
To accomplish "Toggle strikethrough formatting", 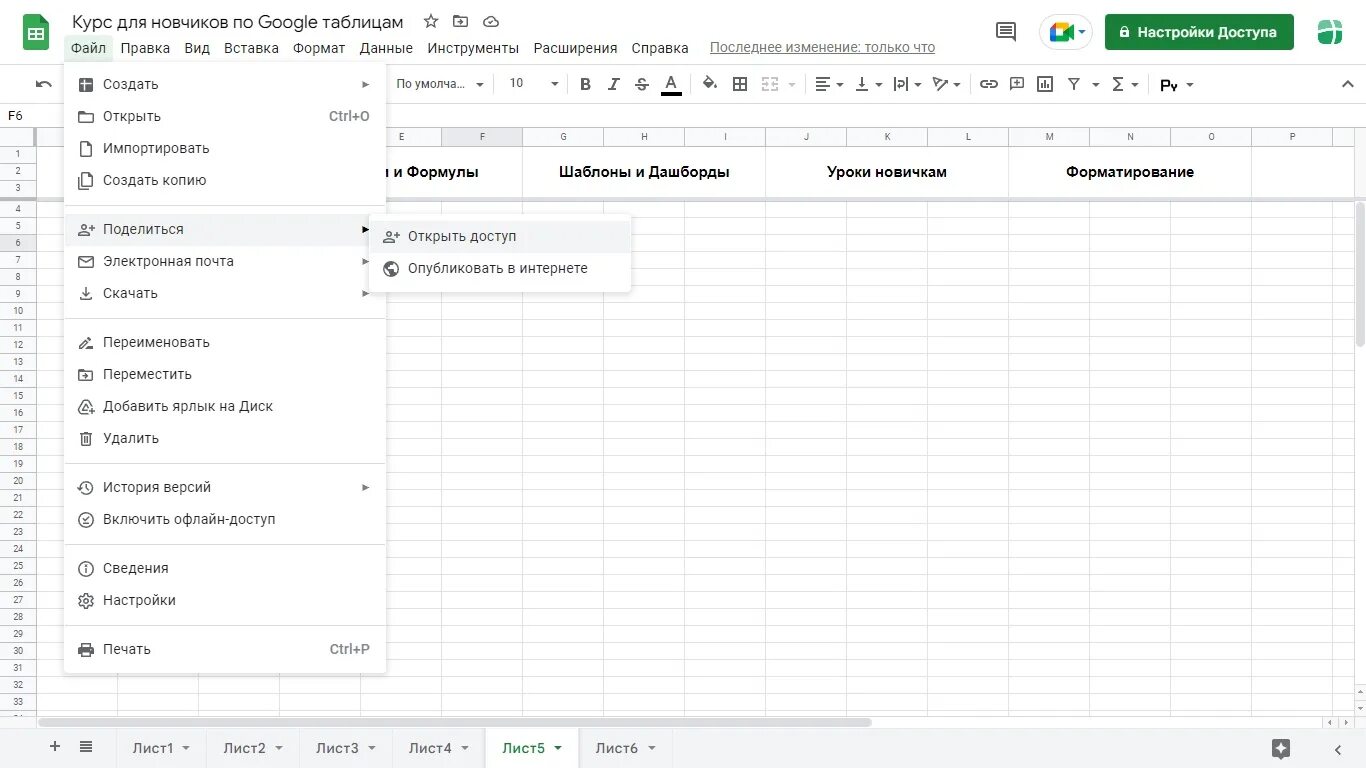I will [642, 84].
